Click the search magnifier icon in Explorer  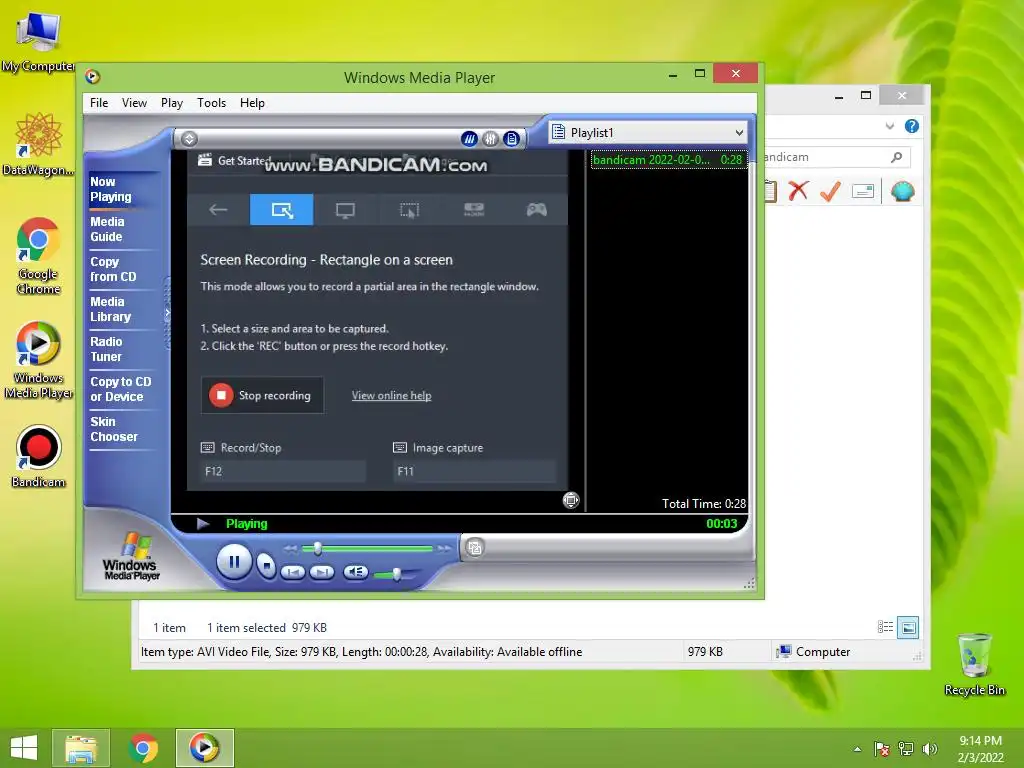click(897, 157)
